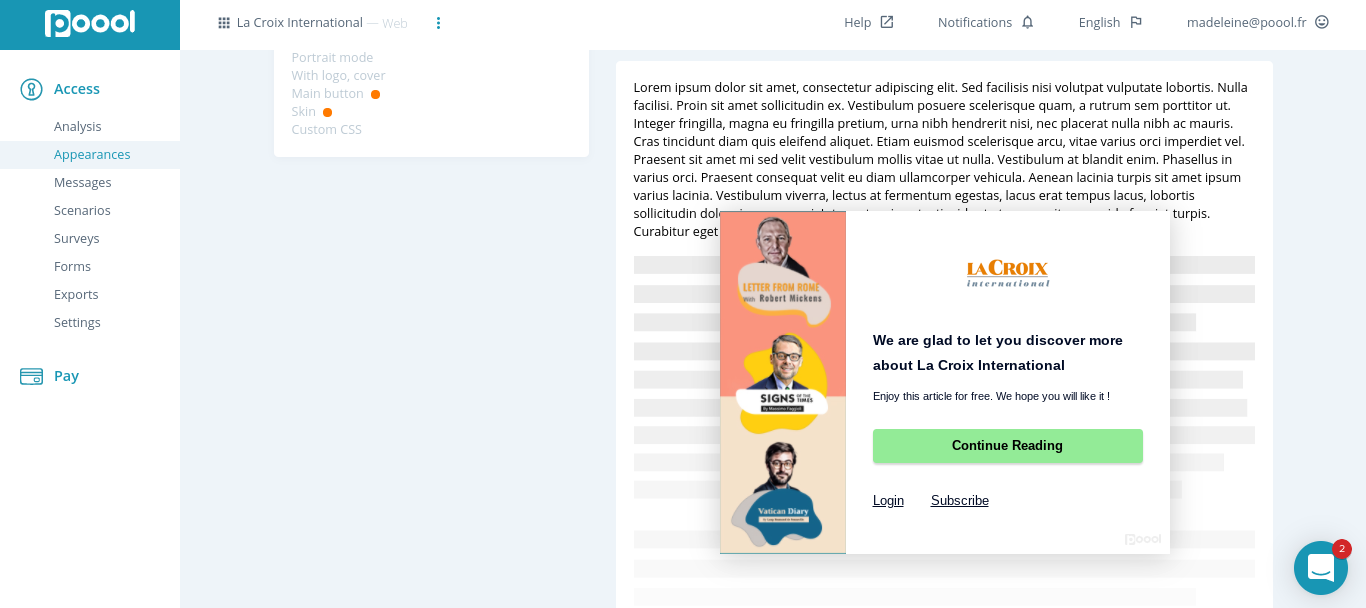
Task: Open Exports in sidebar
Action: 76,294
